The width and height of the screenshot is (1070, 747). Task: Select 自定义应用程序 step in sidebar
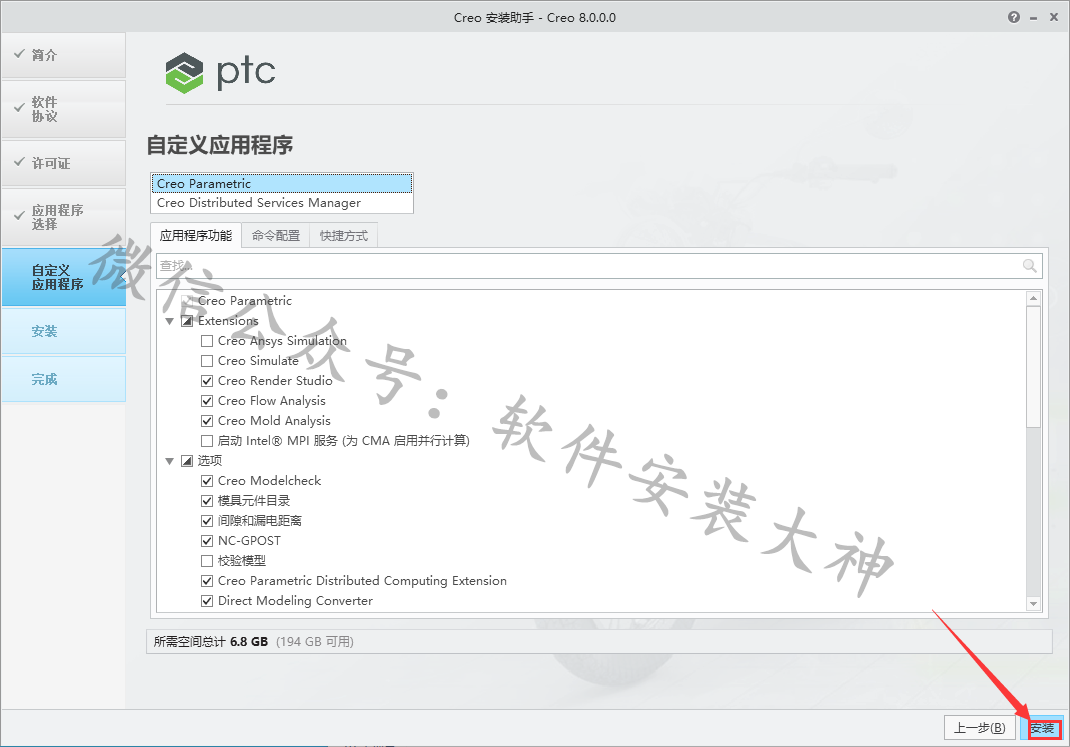(x=63, y=277)
